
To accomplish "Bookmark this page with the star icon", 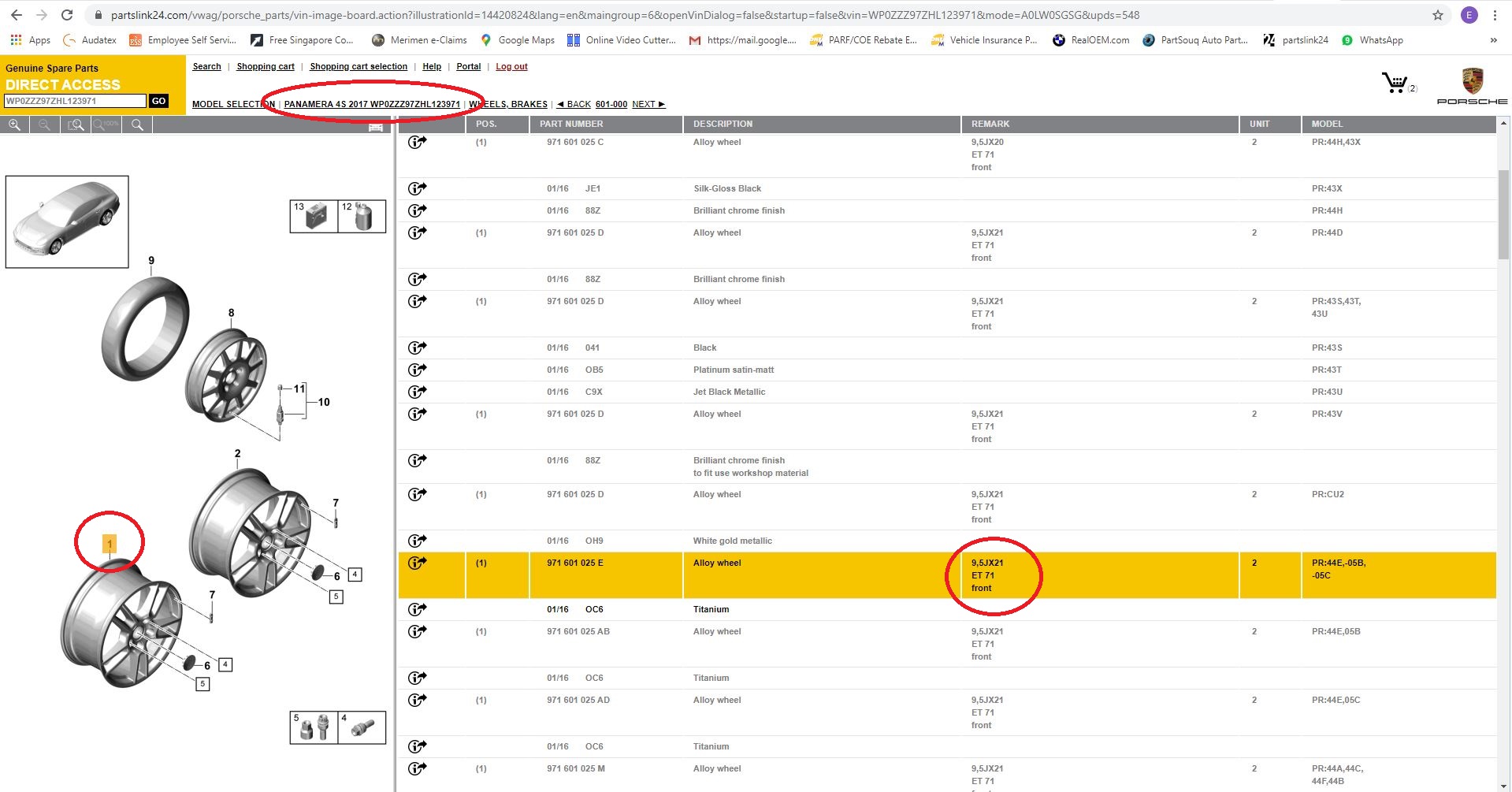I will point(1438,15).
